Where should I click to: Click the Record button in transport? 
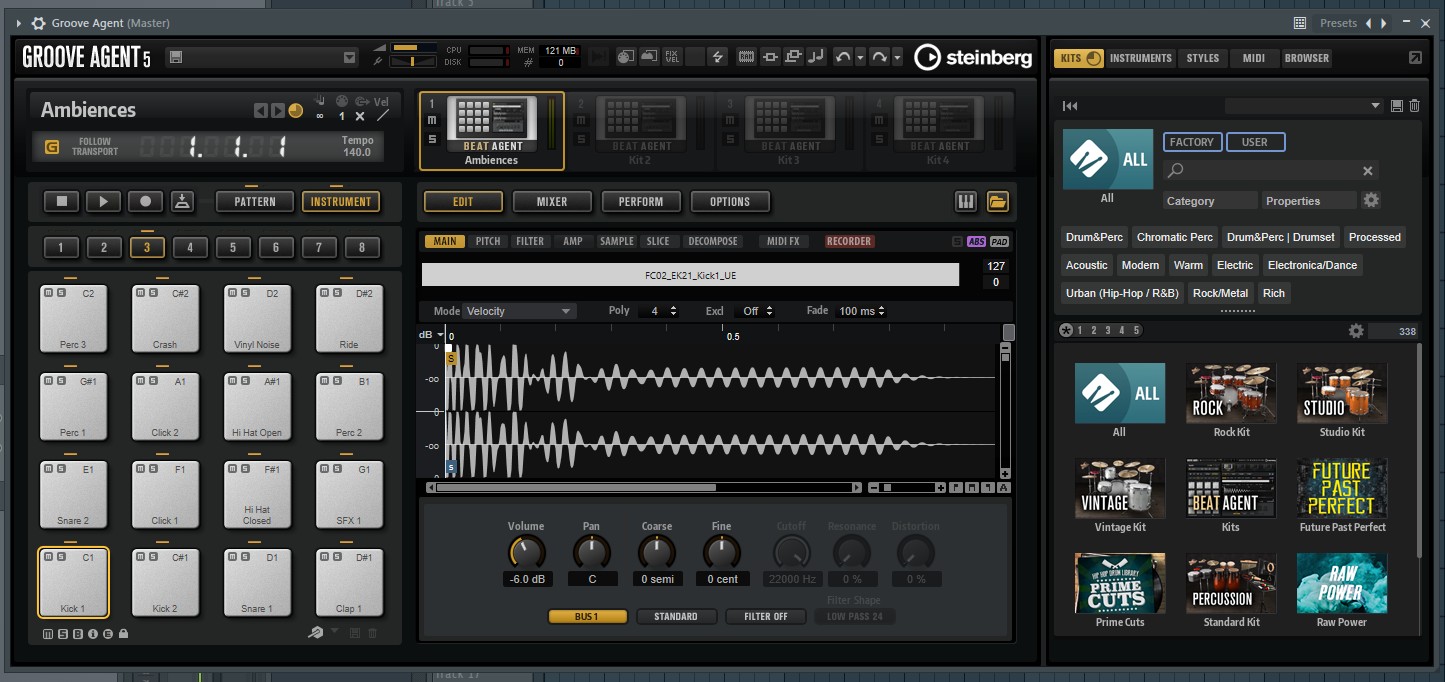click(x=145, y=202)
